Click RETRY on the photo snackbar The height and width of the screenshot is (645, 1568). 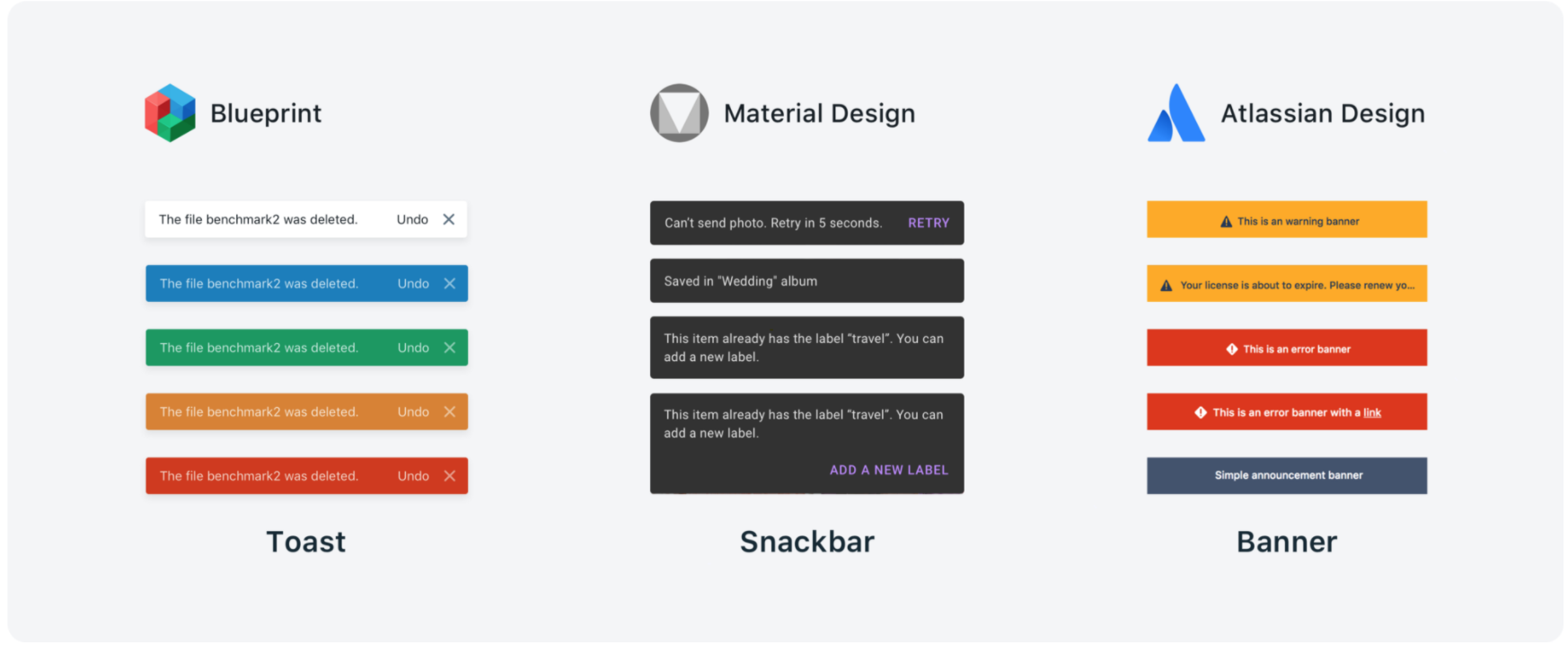point(928,223)
